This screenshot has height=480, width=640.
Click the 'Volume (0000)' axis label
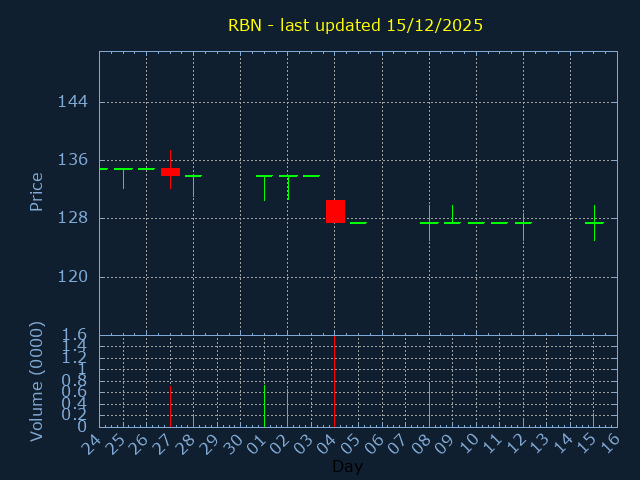click(37, 381)
